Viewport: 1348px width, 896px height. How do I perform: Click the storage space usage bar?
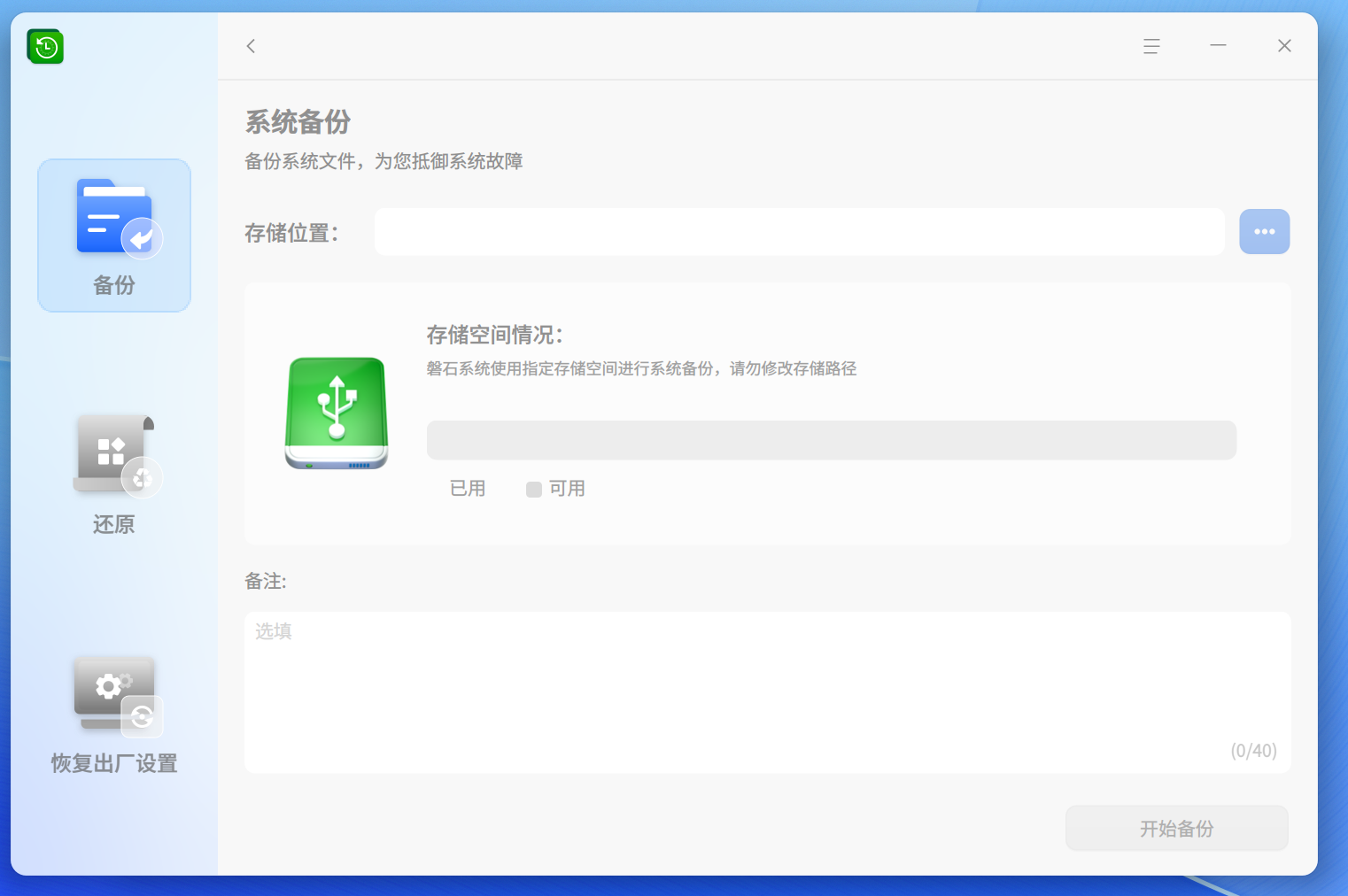coord(831,440)
